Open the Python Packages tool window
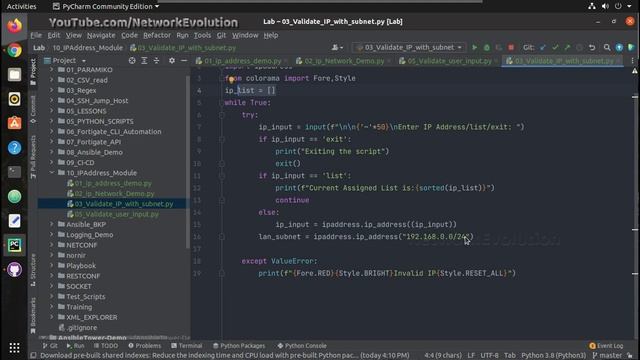The image size is (640, 360). 239,346
